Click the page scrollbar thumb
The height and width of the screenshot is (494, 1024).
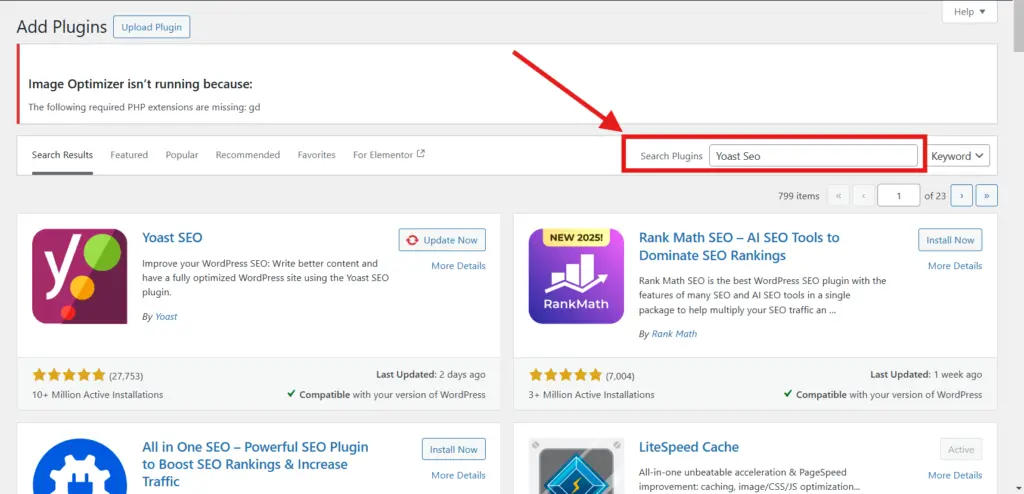point(1018,26)
